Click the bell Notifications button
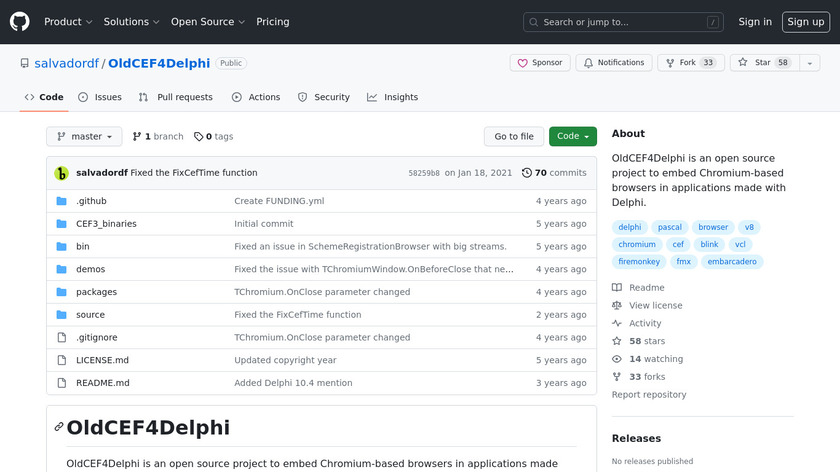Viewport: 840px width, 472px height. pyautogui.click(x=614, y=63)
